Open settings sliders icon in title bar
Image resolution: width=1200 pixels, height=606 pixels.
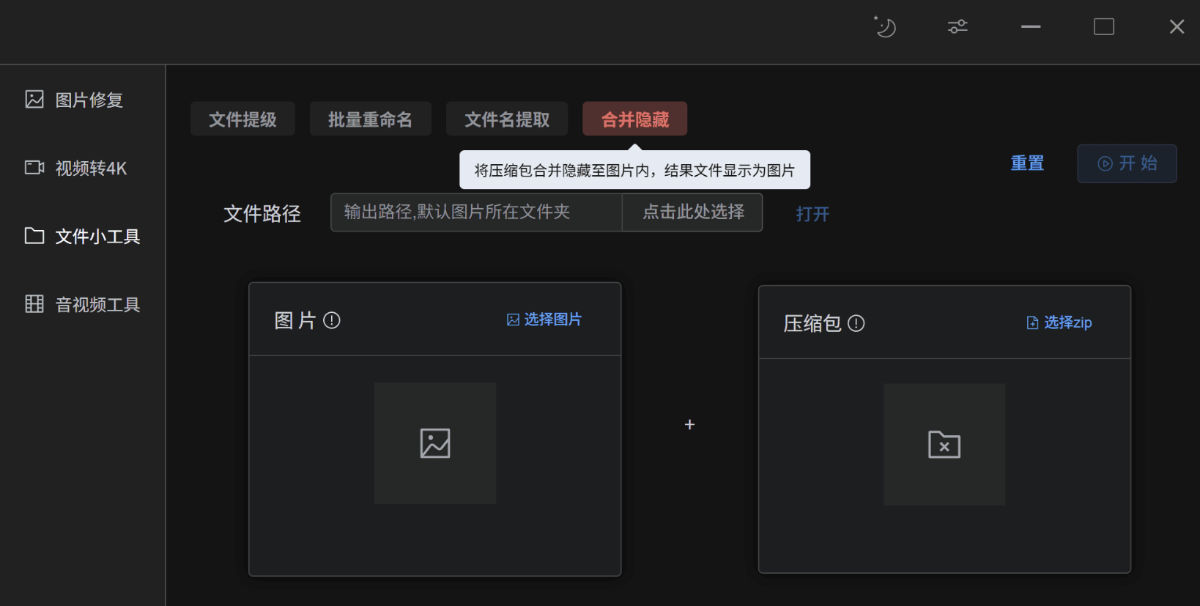[958, 27]
